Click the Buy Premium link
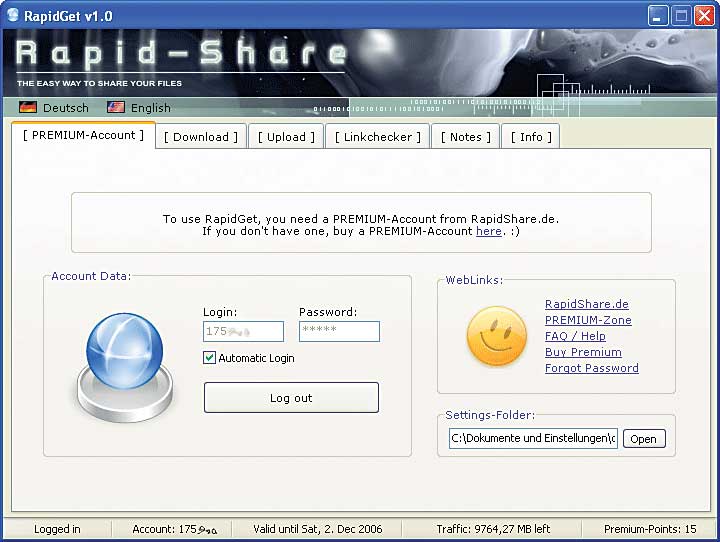The image size is (720, 542). click(x=583, y=352)
